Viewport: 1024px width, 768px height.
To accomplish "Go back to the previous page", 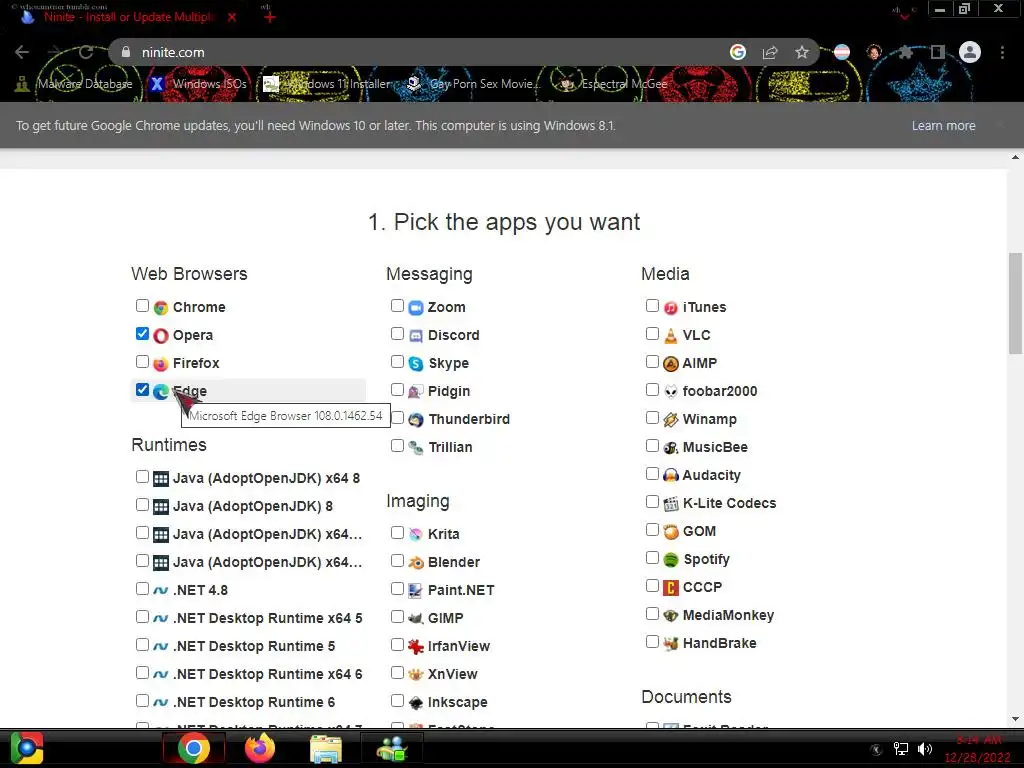I will tap(22, 52).
